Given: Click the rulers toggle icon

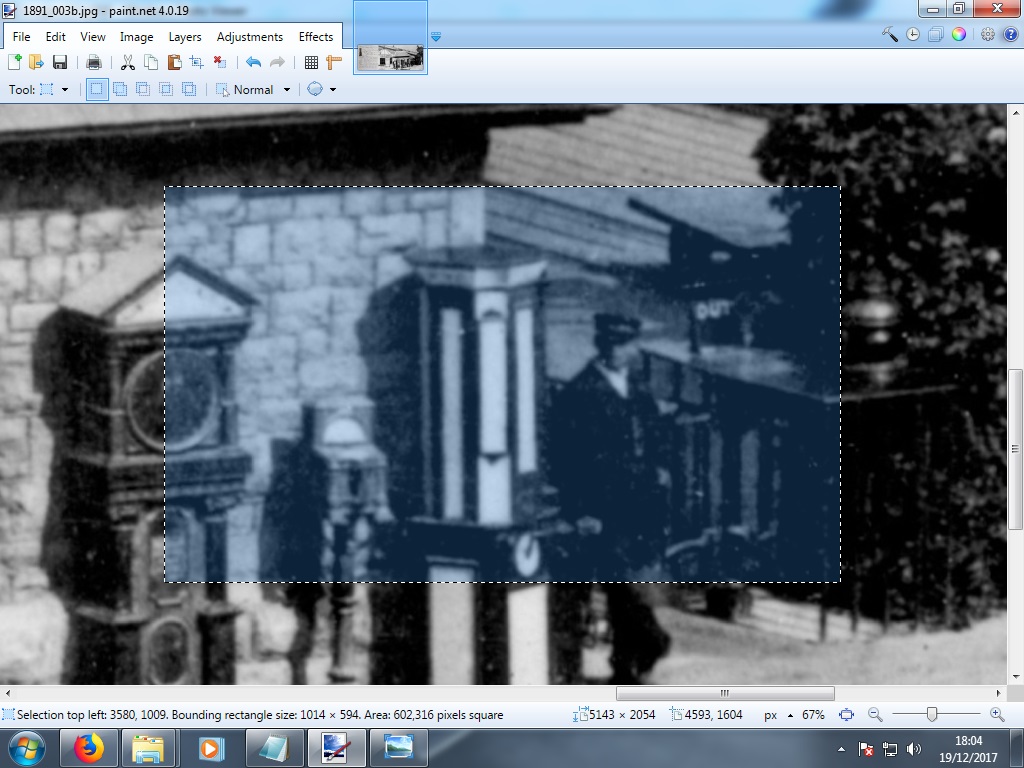Looking at the screenshot, I should [336, 61].
